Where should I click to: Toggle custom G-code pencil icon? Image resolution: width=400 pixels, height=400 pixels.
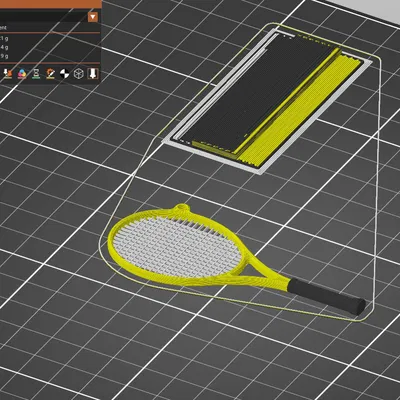point(50,74)
